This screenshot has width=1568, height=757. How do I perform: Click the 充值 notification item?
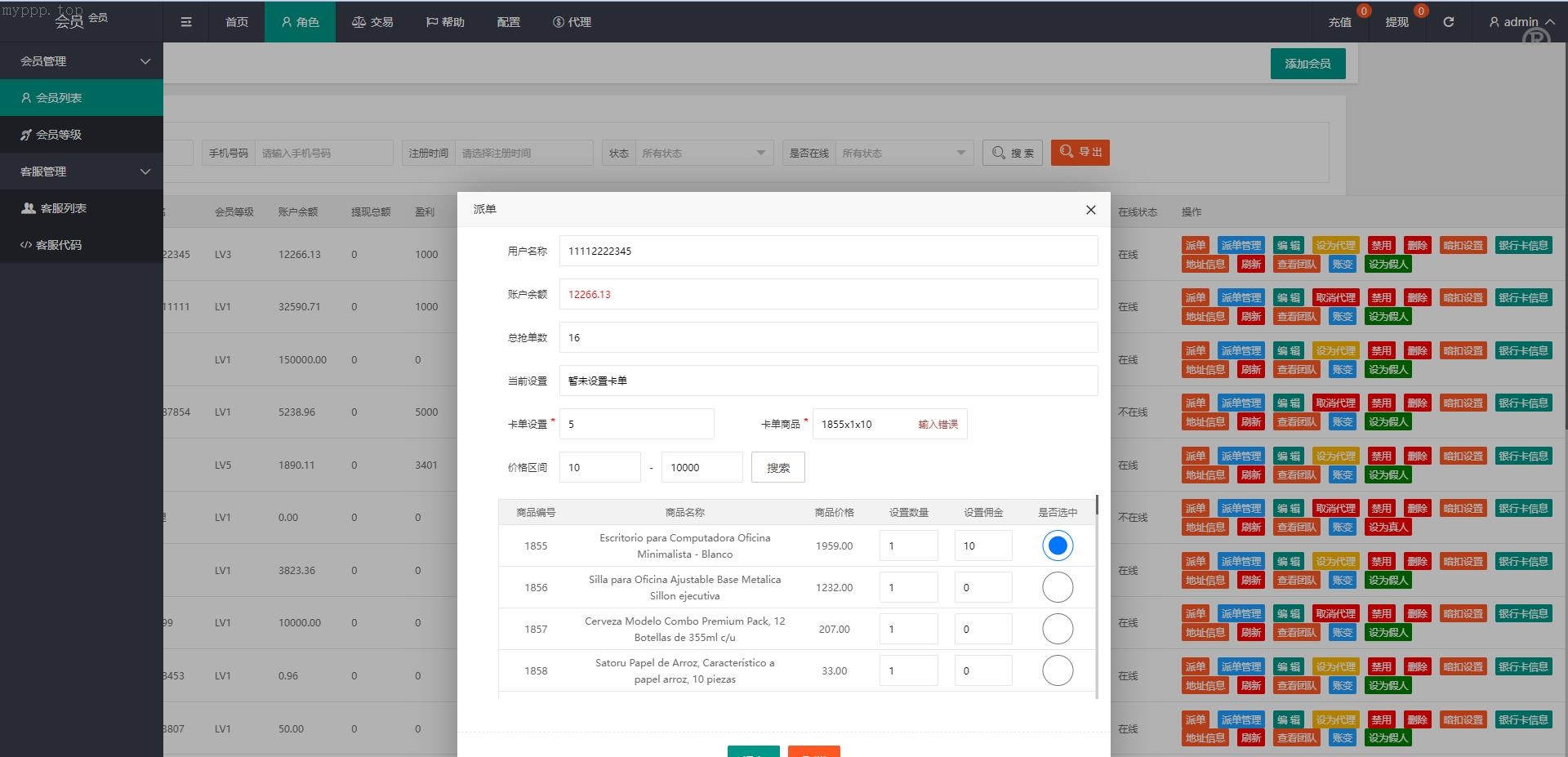click(x=1339, y=22)
